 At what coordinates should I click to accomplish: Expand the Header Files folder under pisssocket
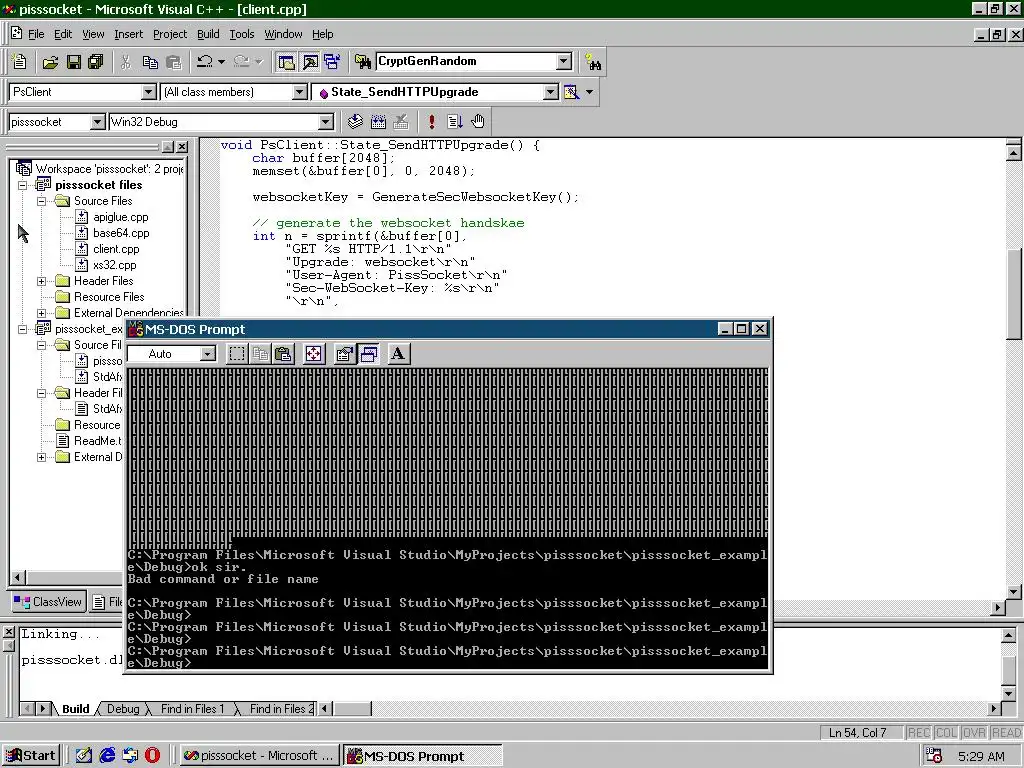click(41, 281)
